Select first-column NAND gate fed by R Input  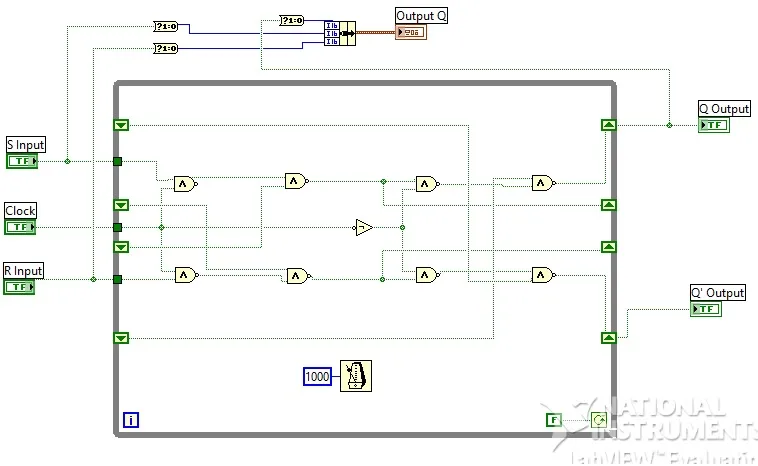point(187,275)
